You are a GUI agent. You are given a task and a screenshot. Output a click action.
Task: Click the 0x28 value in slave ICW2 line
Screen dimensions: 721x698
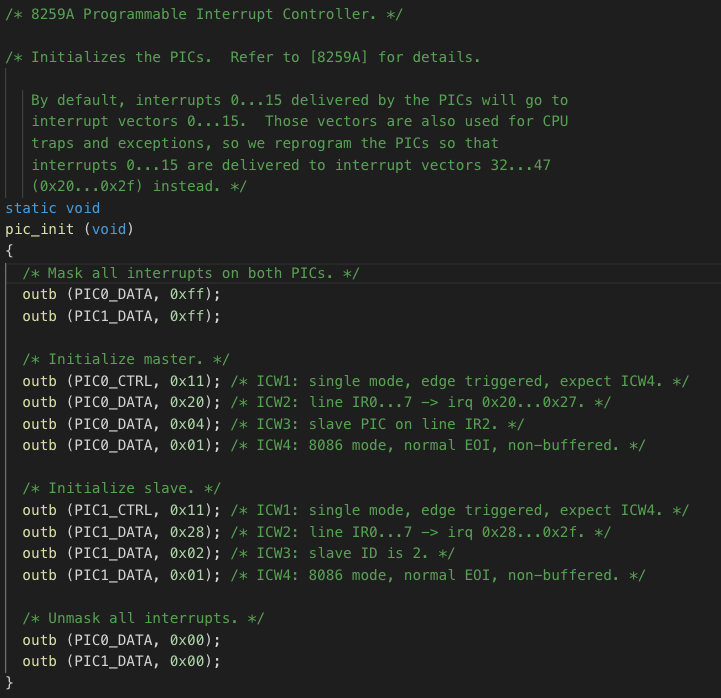coord(188,532)
